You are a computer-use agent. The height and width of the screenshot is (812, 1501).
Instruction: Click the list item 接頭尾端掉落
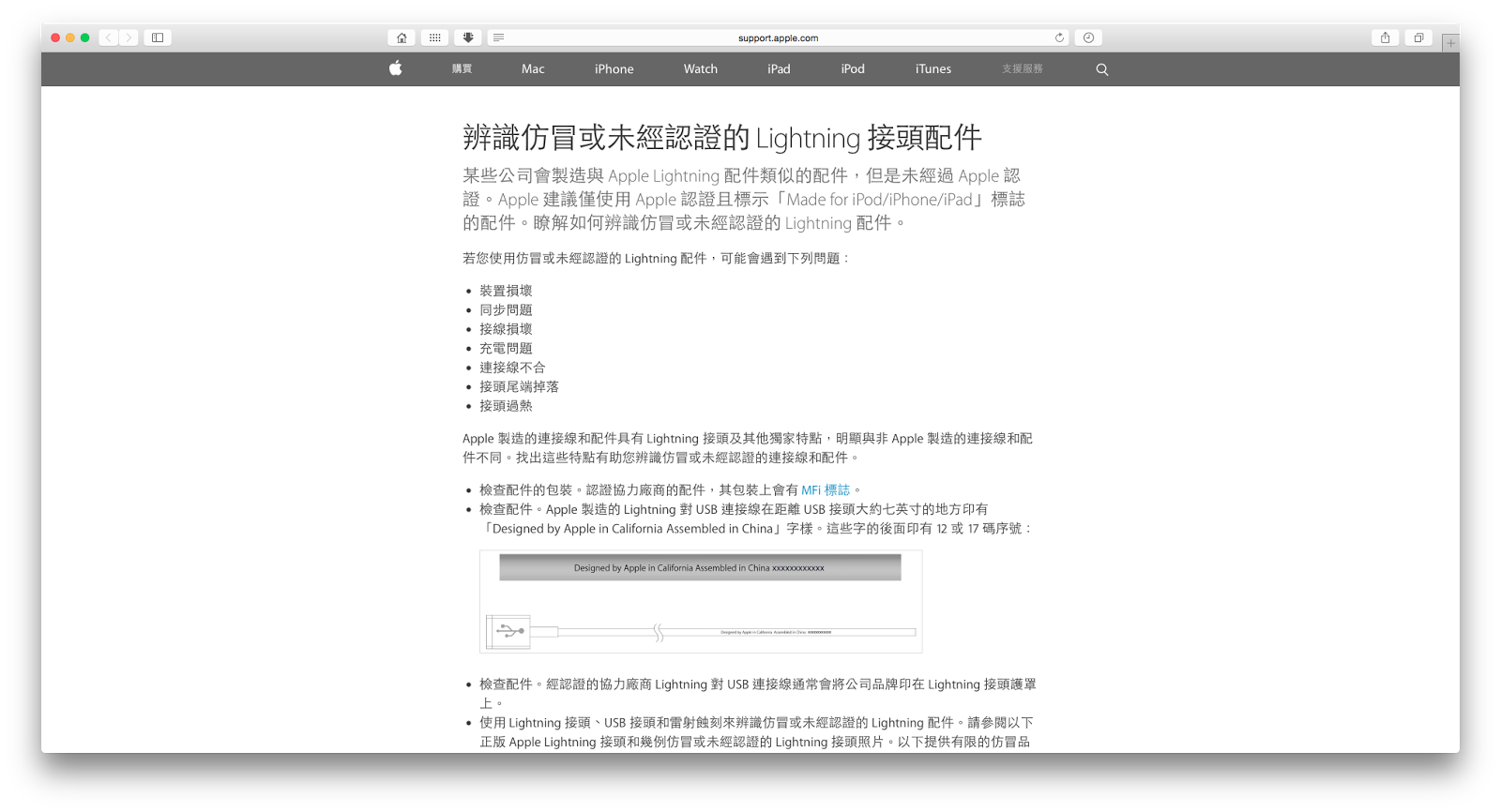tap(519, 387)
